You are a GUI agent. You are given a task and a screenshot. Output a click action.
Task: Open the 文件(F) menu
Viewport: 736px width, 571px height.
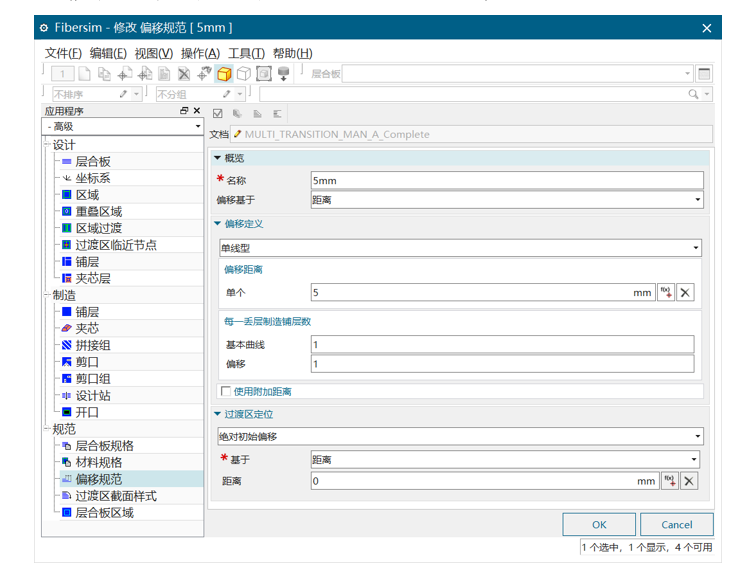click(63, 53)
